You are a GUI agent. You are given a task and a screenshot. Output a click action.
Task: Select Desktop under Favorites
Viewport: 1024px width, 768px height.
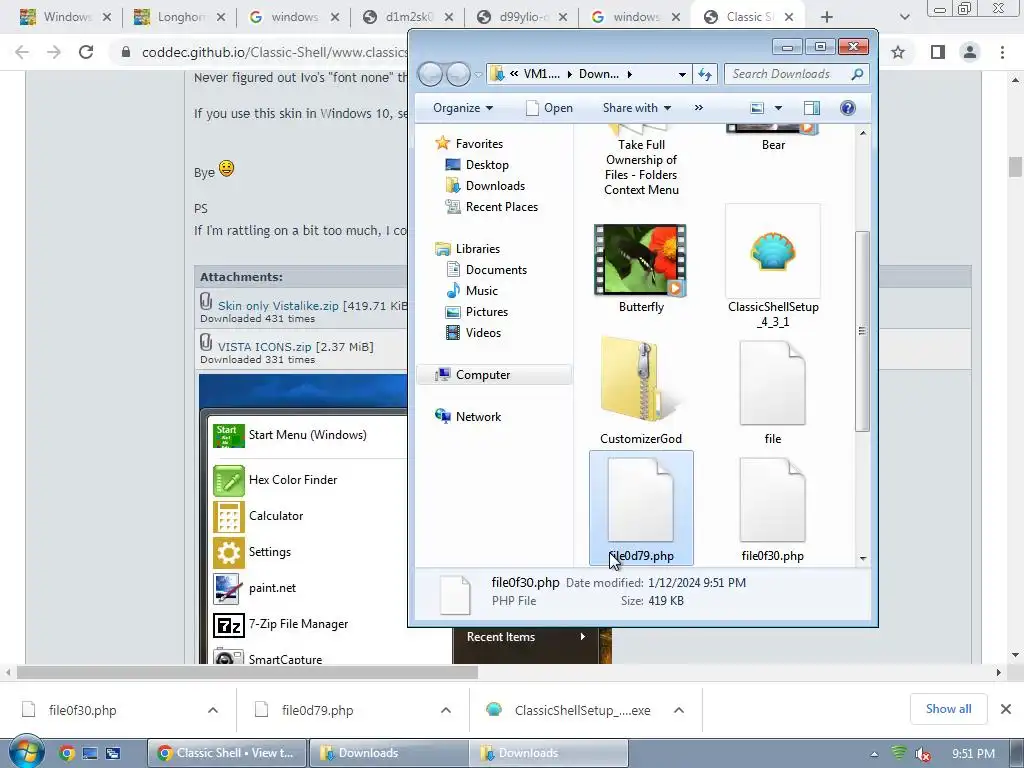487,165
